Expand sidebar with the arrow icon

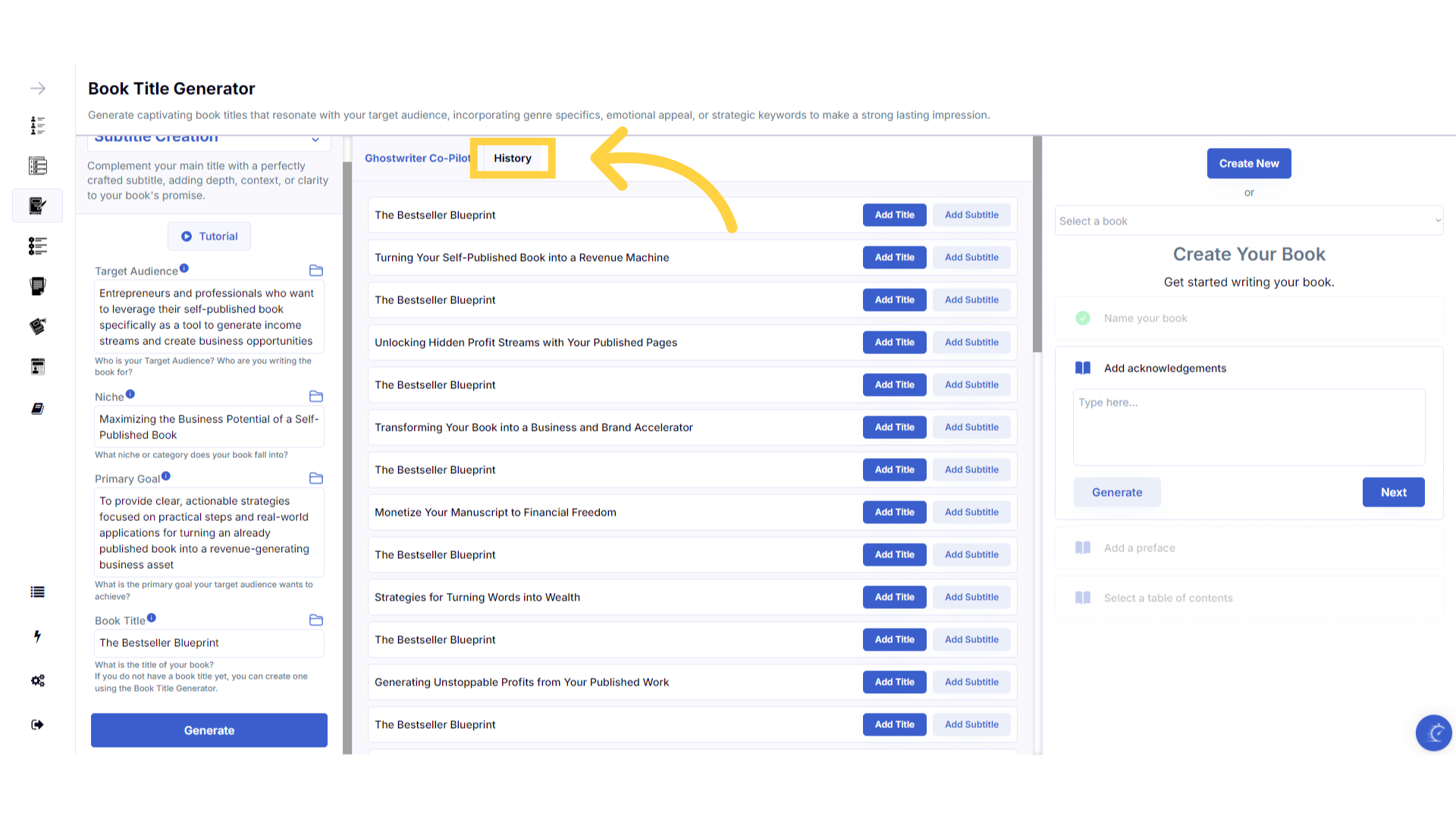point(37,89)
